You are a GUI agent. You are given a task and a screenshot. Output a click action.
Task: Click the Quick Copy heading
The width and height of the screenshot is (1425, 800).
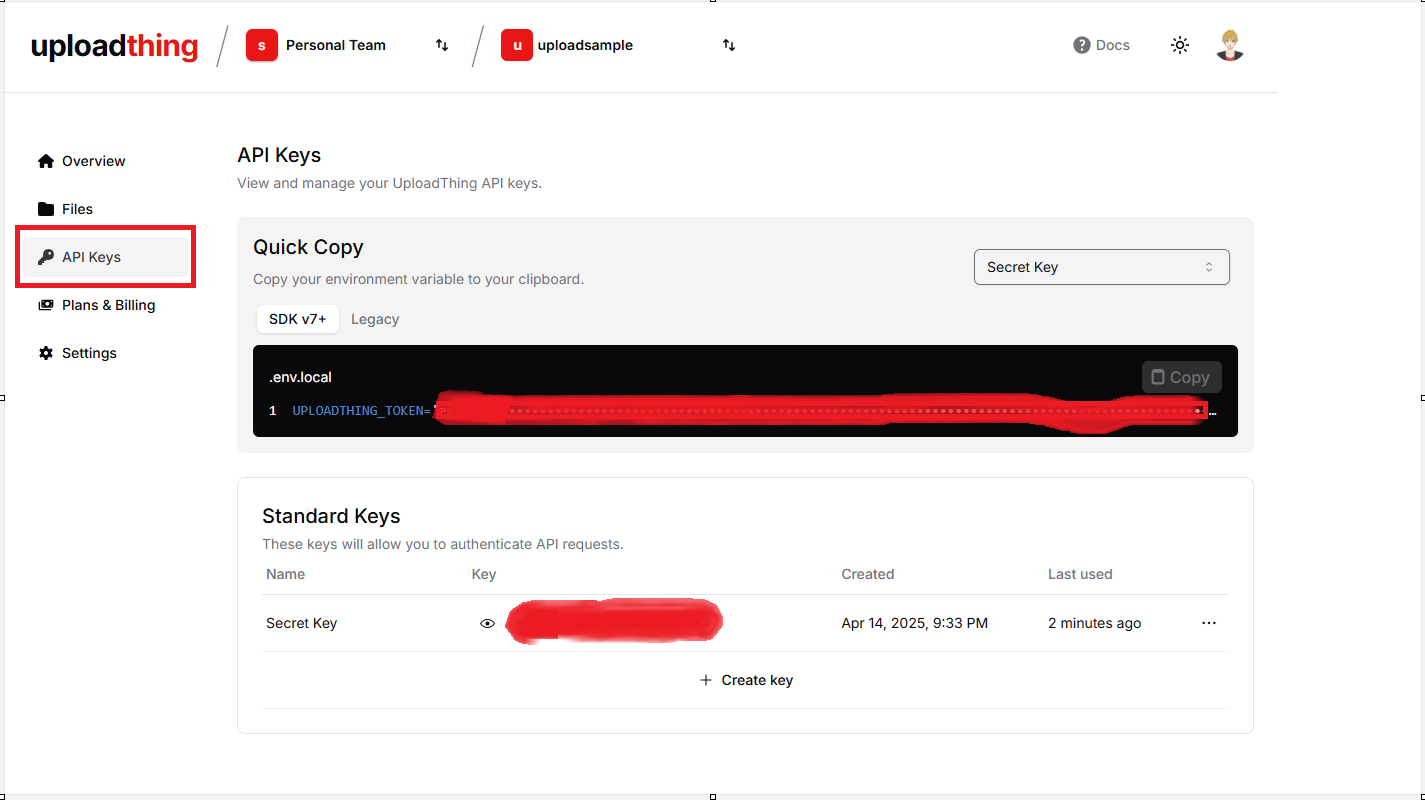coord(308,247)
